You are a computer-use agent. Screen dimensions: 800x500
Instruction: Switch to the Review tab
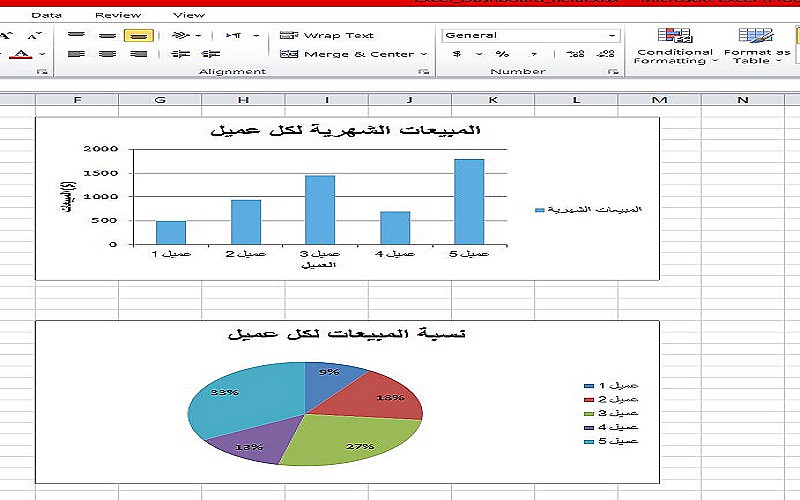pos(118,15)
